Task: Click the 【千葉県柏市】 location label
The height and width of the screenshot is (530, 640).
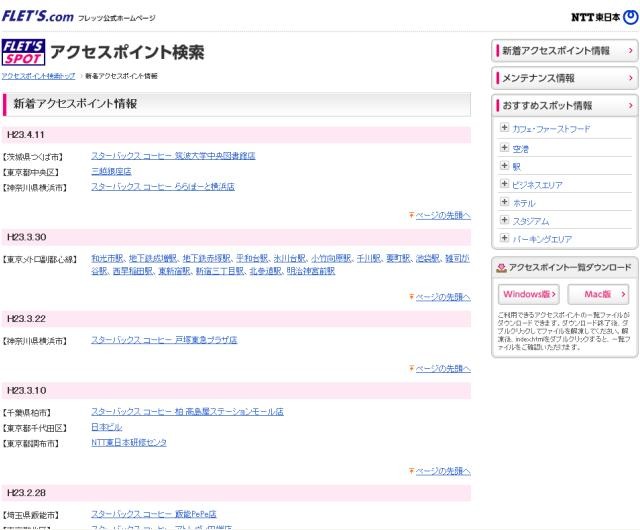Action: click(x=29, y=413)
